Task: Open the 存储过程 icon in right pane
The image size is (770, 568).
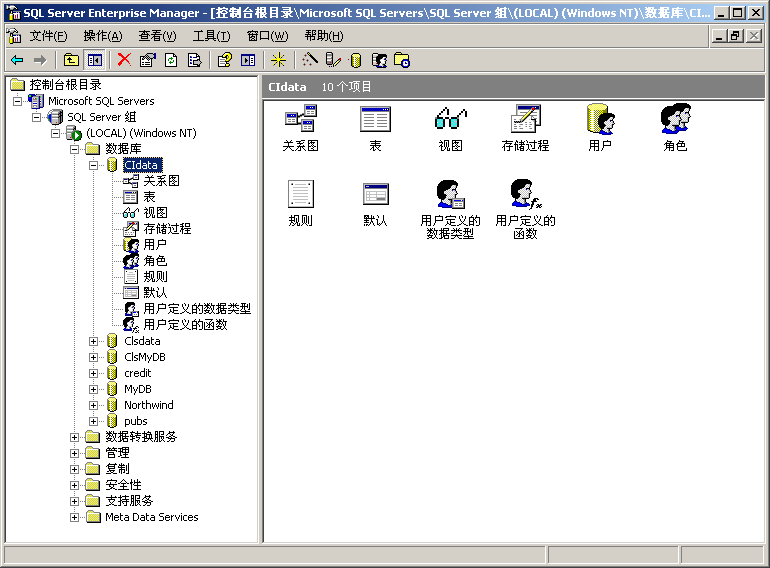Action: click(x=525, y=128)
